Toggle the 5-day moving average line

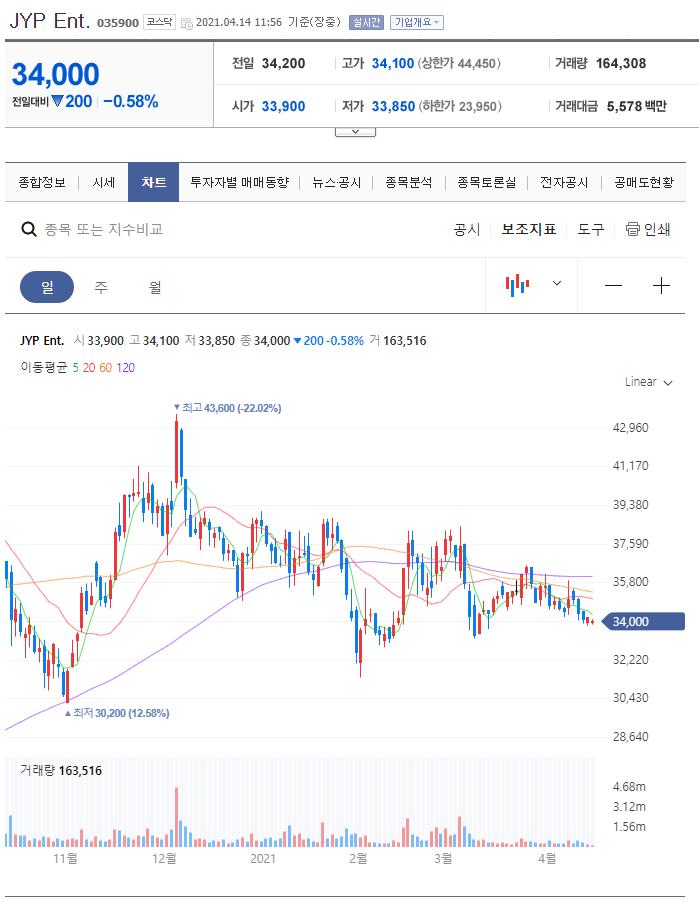pyautogui.click(x=75, y=368)
